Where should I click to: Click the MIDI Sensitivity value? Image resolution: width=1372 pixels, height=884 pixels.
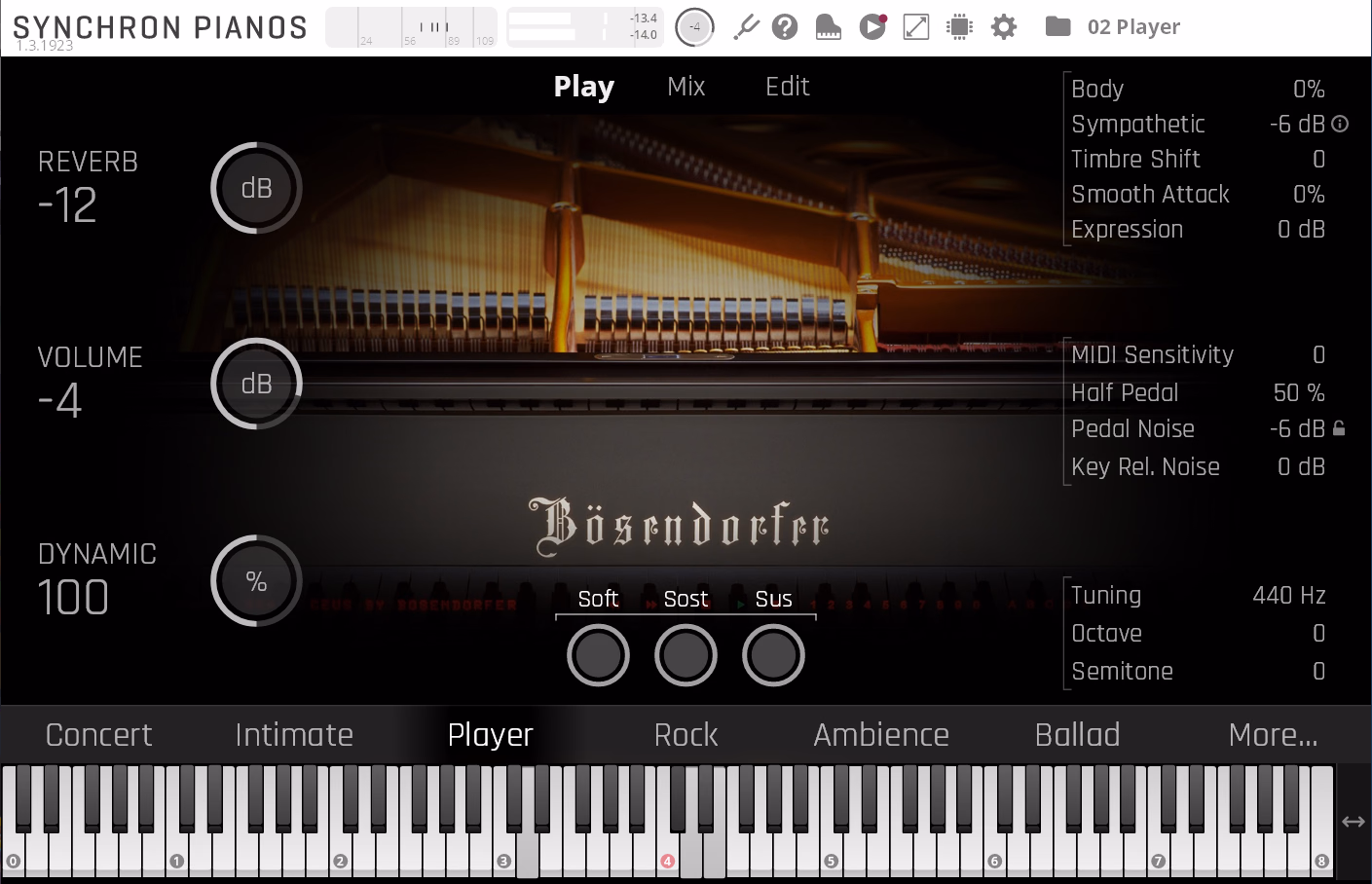[1318, 354]
